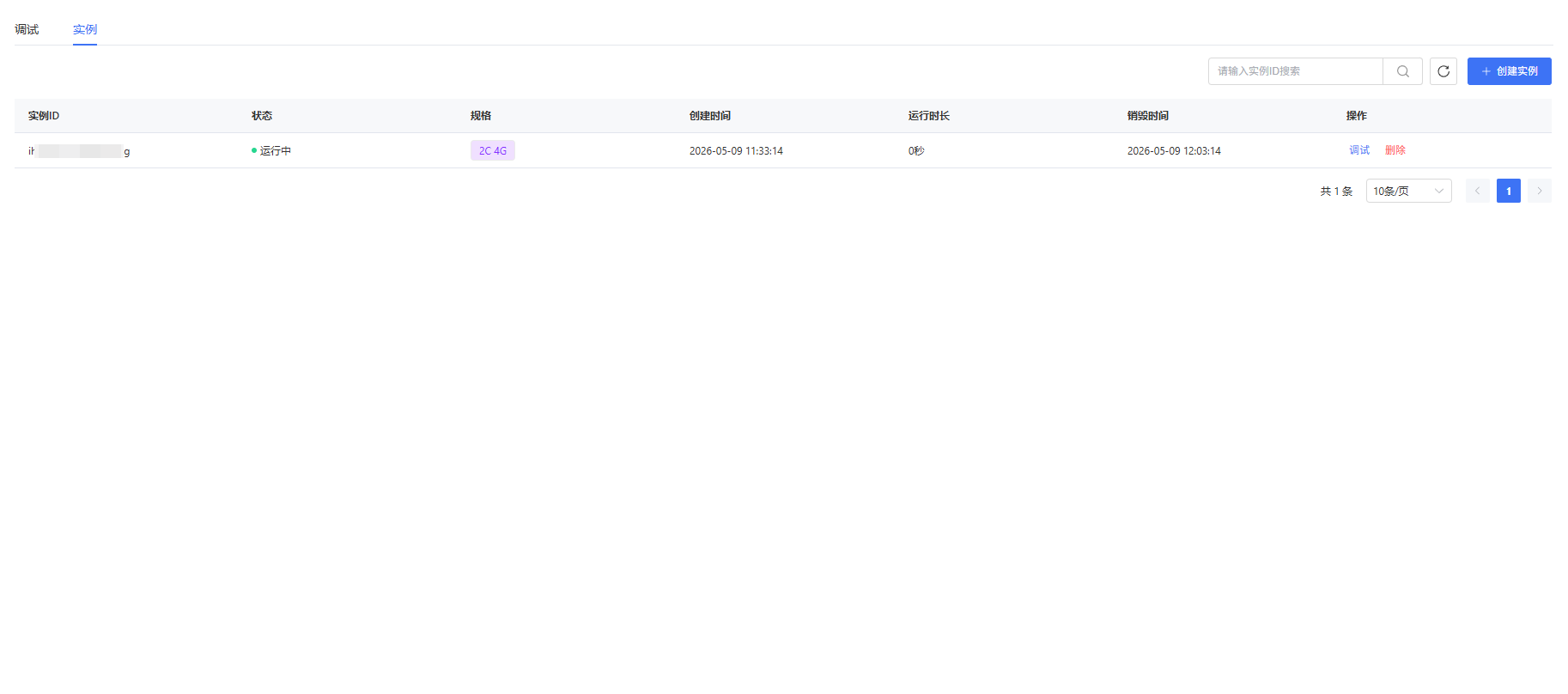Image resolution: width=1568 pixels, height=694 pixels.
Task: Click the 创建时间 column header
Action: 710,116
